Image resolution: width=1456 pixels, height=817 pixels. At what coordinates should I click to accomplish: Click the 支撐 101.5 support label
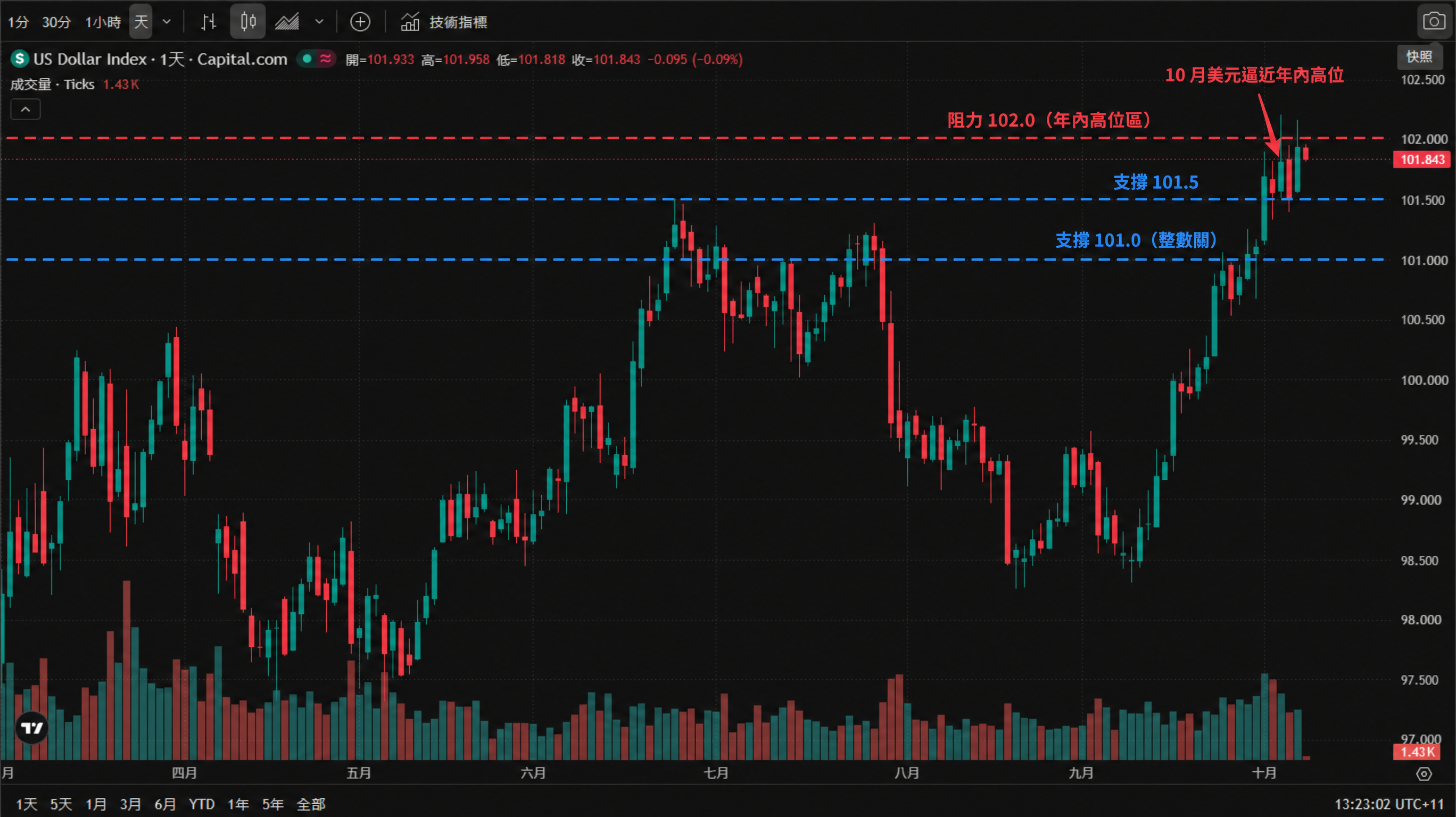(x=1156, y=182)
